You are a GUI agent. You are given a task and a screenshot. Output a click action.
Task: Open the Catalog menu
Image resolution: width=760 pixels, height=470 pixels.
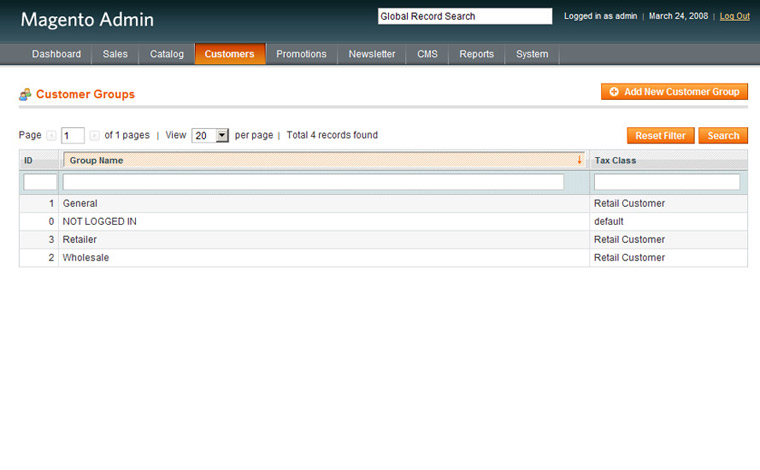(x=167, y=54)
